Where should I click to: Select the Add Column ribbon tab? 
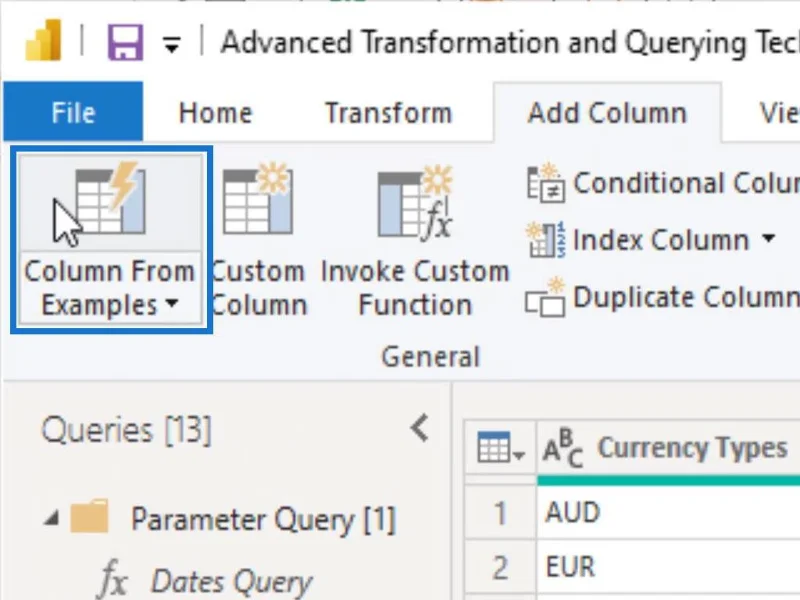tap(607, 113)
